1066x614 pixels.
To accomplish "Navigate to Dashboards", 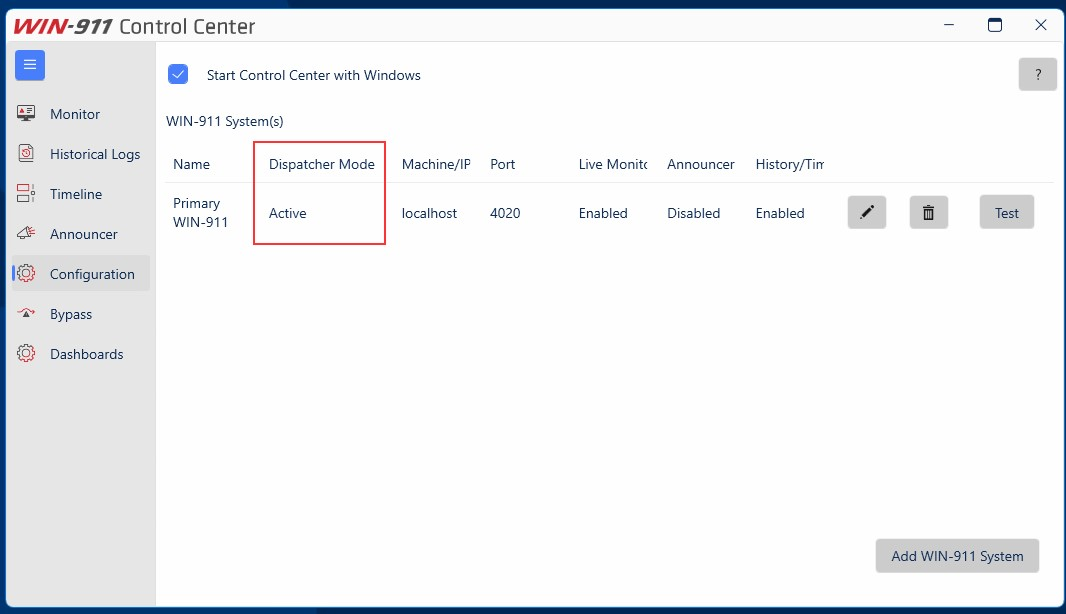I will point(81,354).
